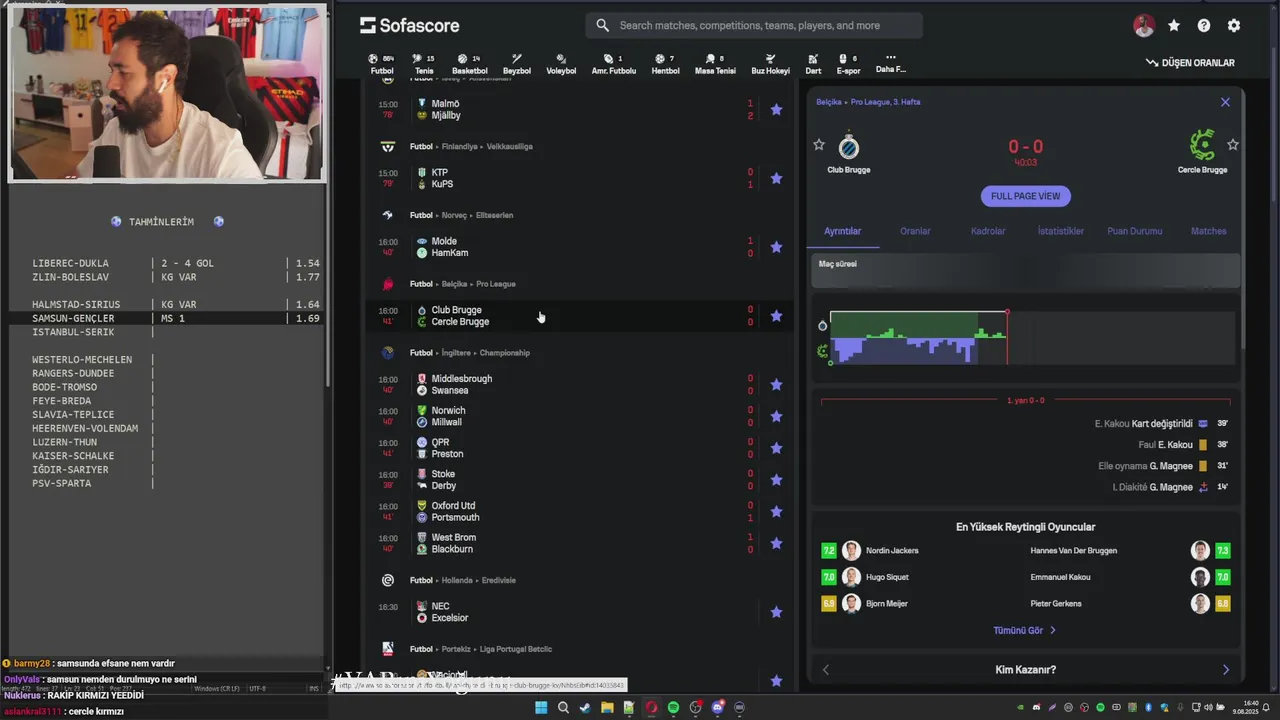Open the help question mark icon
Screen dimensions: 1280x720
1204,26
